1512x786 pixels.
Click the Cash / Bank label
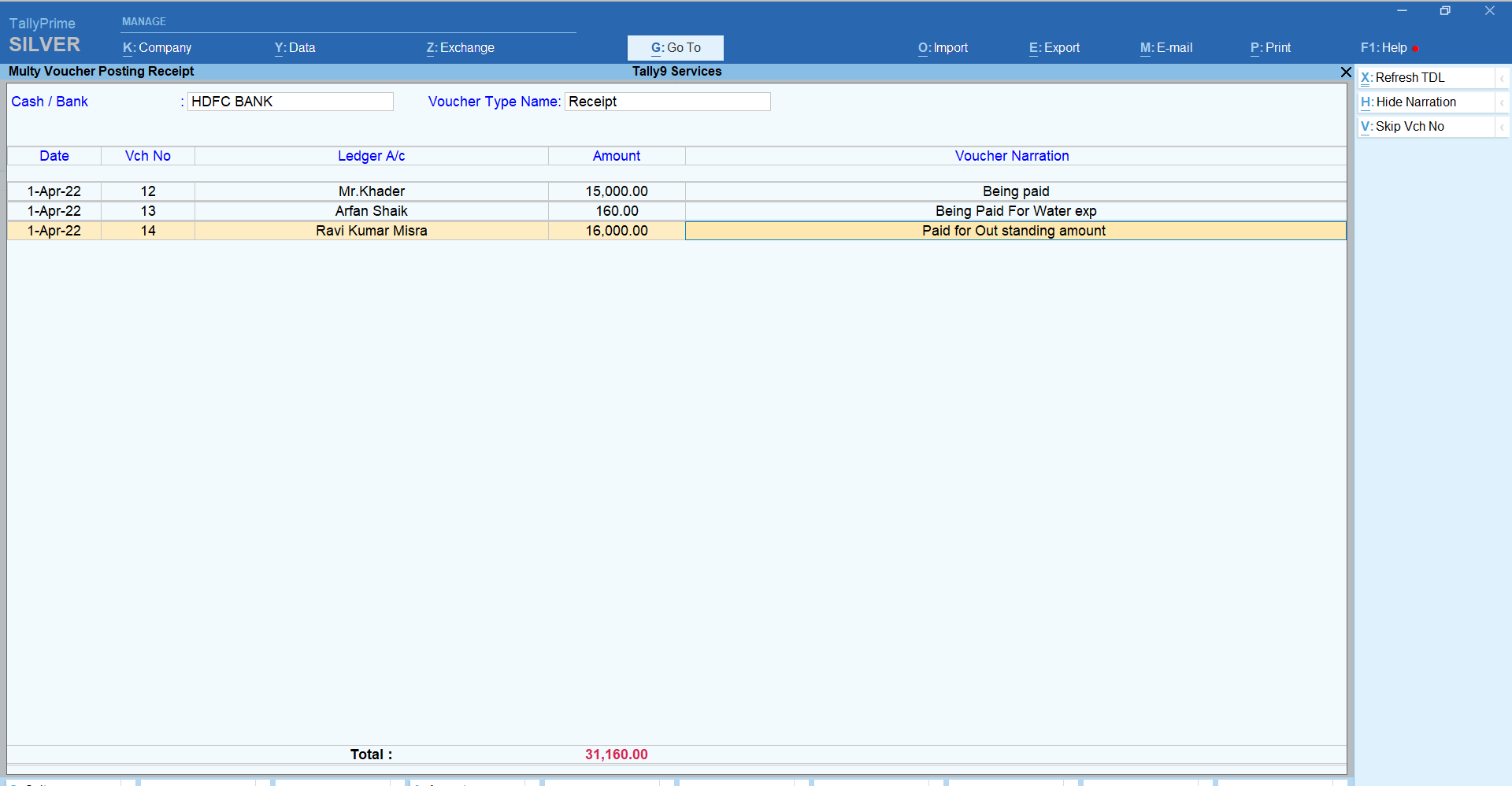[50, 102]
